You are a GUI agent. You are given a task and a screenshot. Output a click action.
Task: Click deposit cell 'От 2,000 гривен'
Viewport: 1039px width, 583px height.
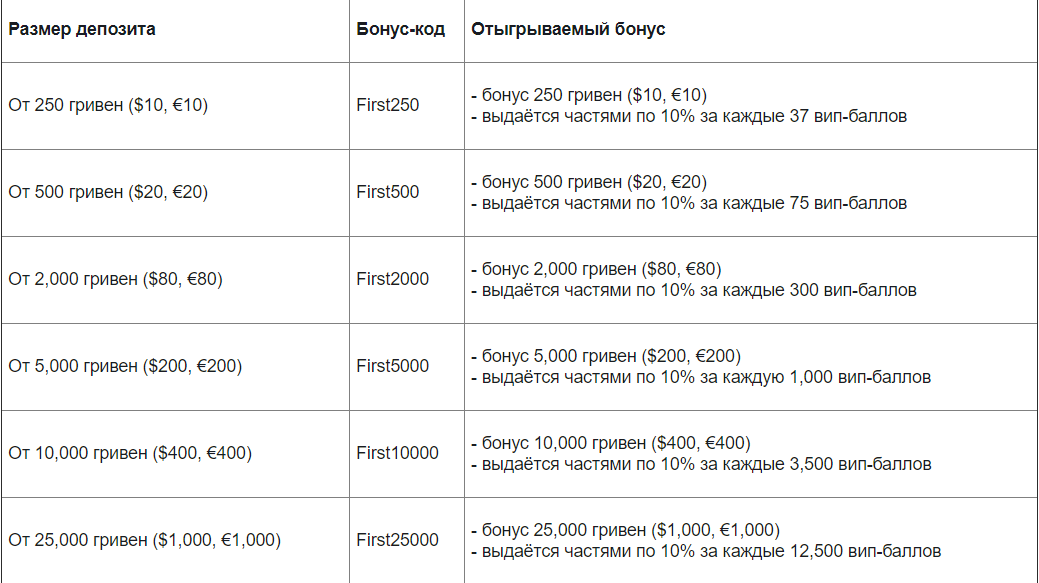click(x=115, y=279)
